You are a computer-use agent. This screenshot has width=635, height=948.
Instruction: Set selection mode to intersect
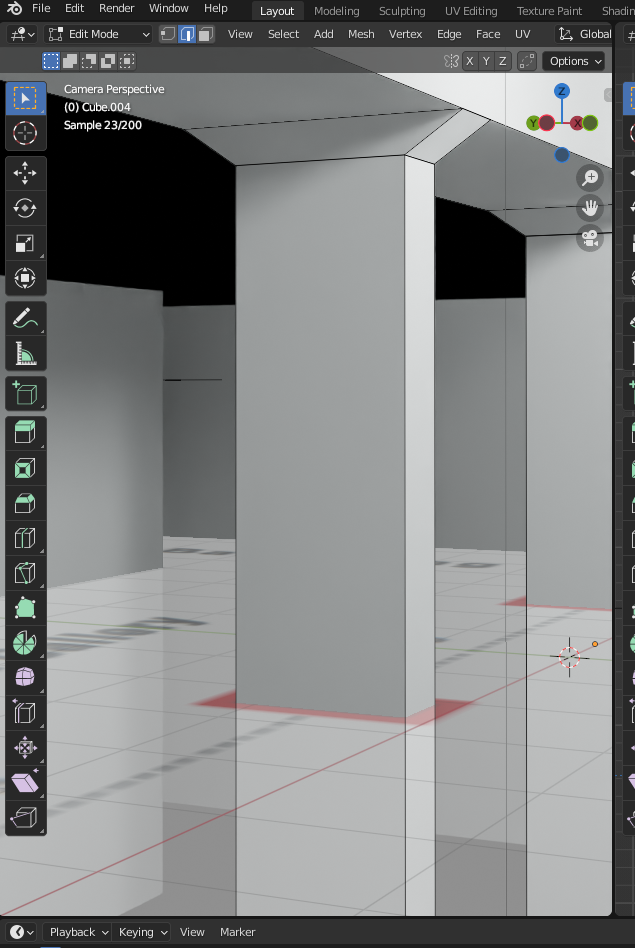[x=127, y=60]
